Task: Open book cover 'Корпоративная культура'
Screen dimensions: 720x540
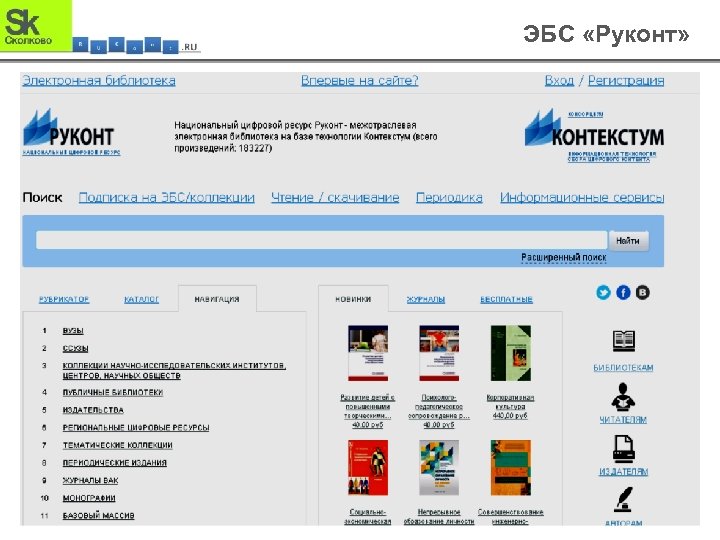Action: tap(511, 353)
